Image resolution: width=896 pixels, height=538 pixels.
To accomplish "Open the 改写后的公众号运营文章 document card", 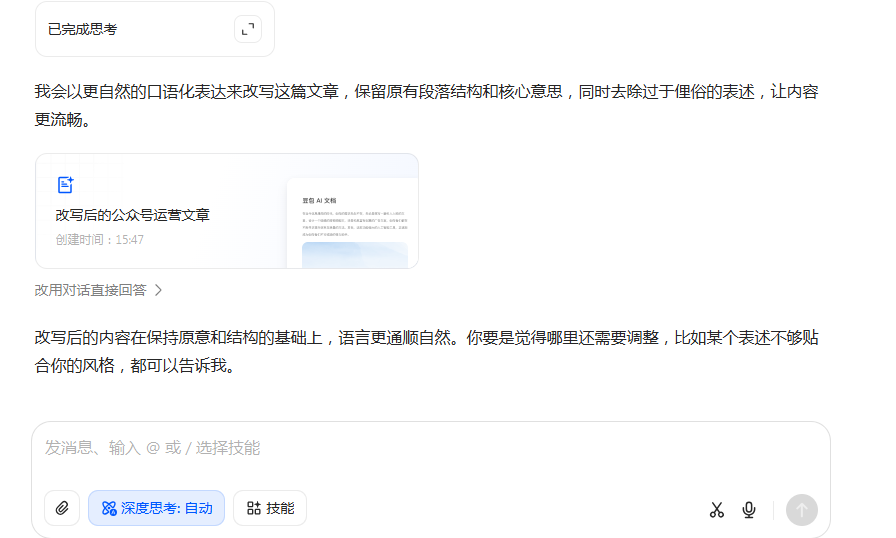I will point(227,211).
